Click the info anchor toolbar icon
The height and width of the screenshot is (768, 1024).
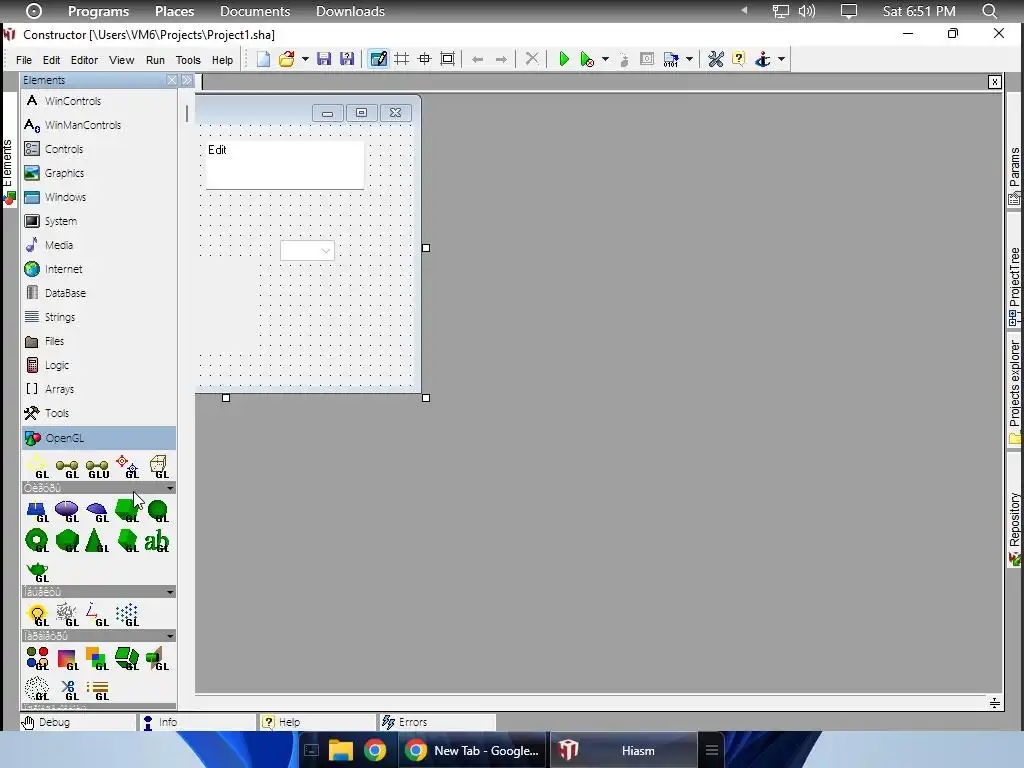[x=763, y=59]
